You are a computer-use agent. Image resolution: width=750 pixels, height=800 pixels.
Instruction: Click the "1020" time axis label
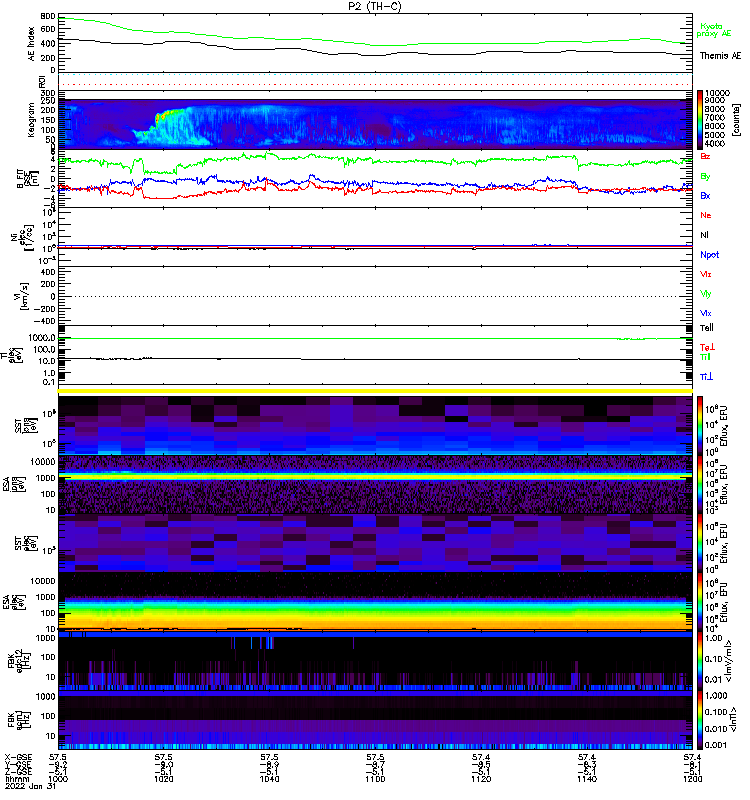163,779
